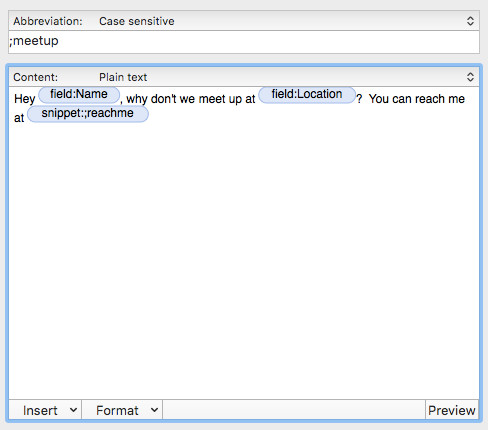
Task: Select the snippet:;reachme token
Action: 88,114
